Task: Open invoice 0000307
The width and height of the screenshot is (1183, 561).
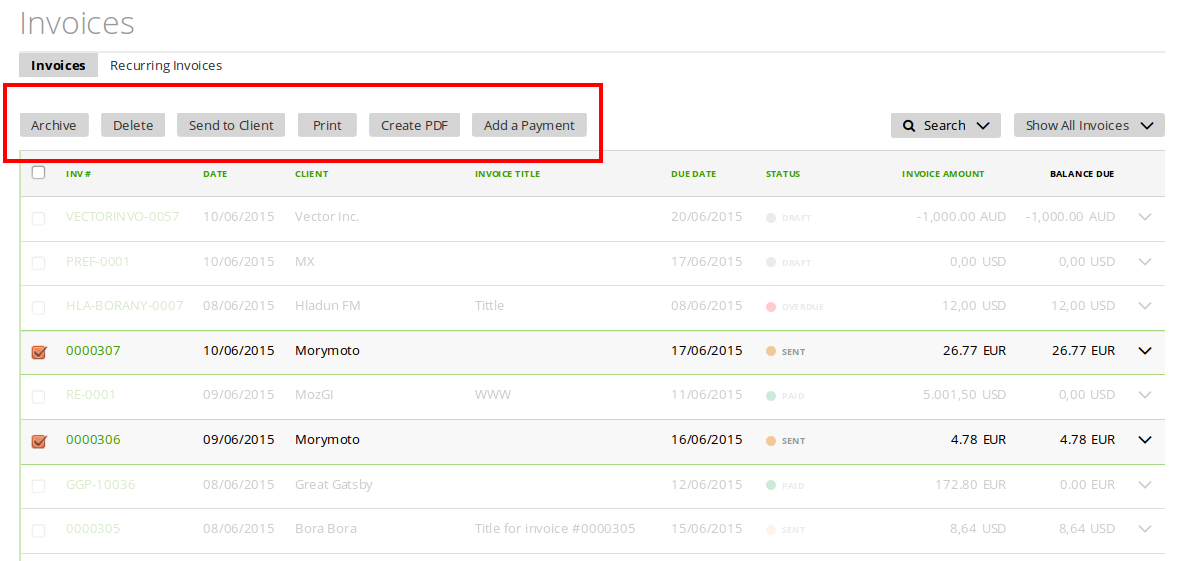Action: (93, 351)
